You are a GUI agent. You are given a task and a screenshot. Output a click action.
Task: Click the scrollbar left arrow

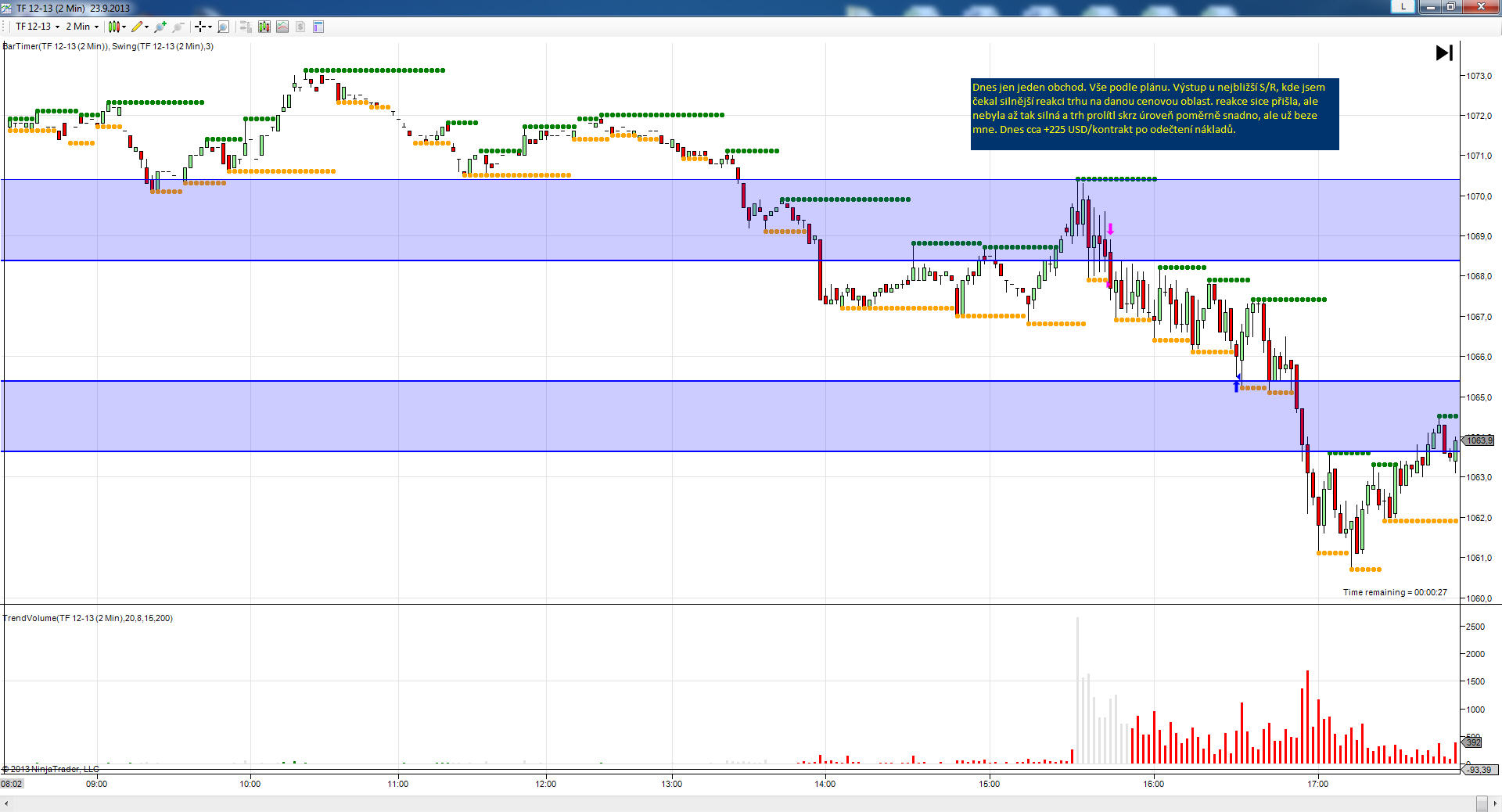[5, 804]
